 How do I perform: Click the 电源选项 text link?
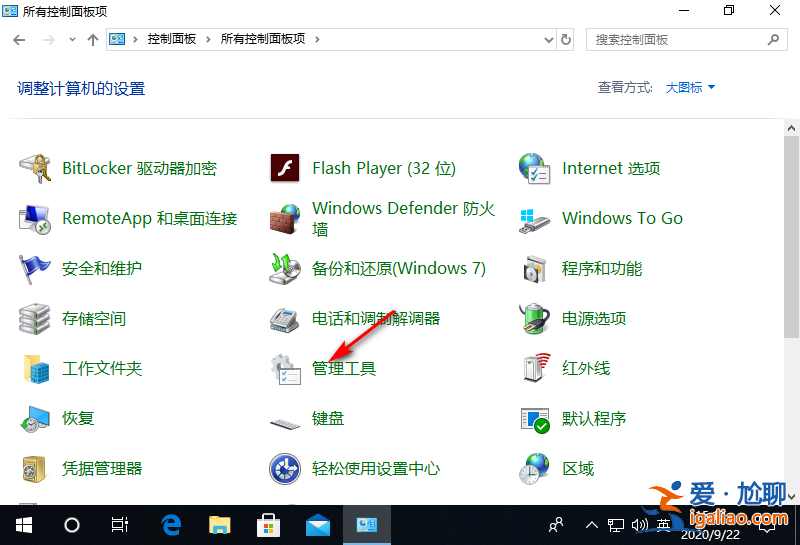(x=594, y=318)
